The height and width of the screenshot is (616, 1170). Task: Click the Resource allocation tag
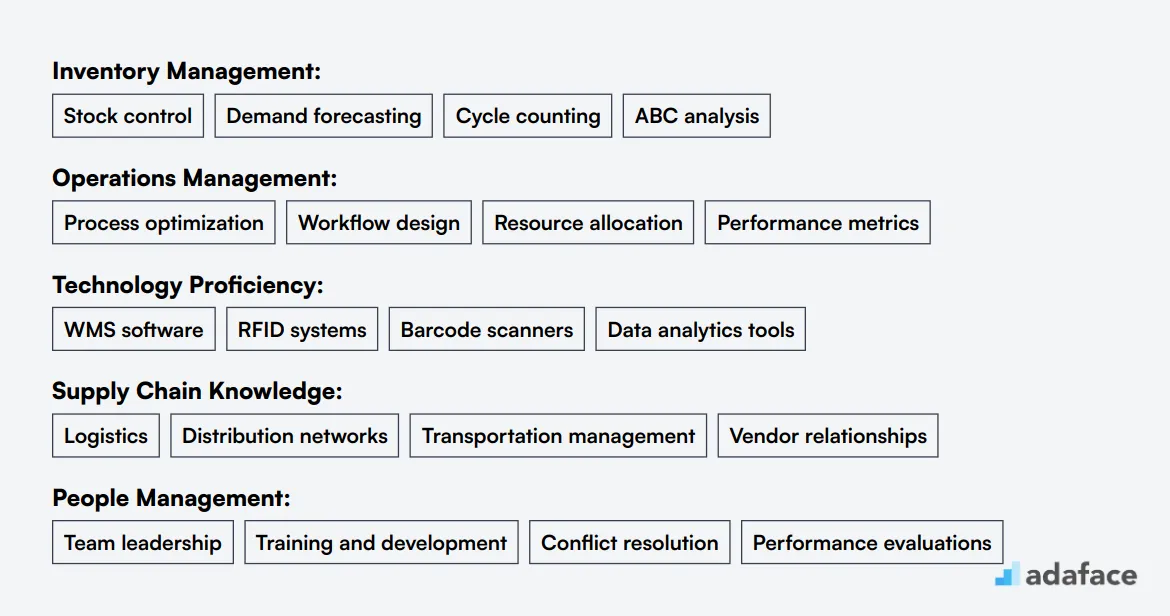tap(588, 222)
